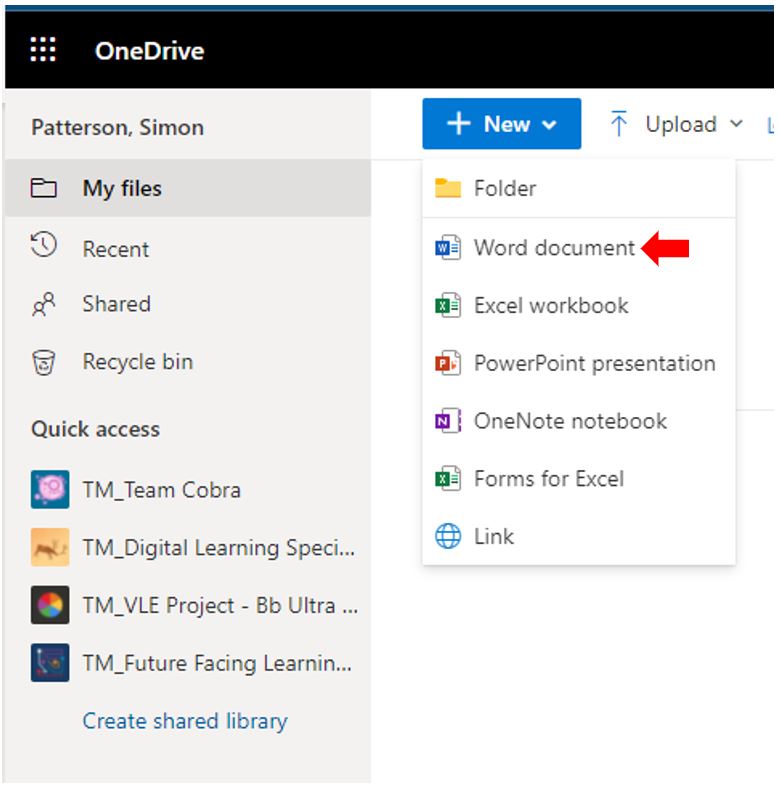The width and height of the screenshot is (778, 788).
Task: Open TM_Future Facing Learnin... text link
Action: (x=217, y=663)
